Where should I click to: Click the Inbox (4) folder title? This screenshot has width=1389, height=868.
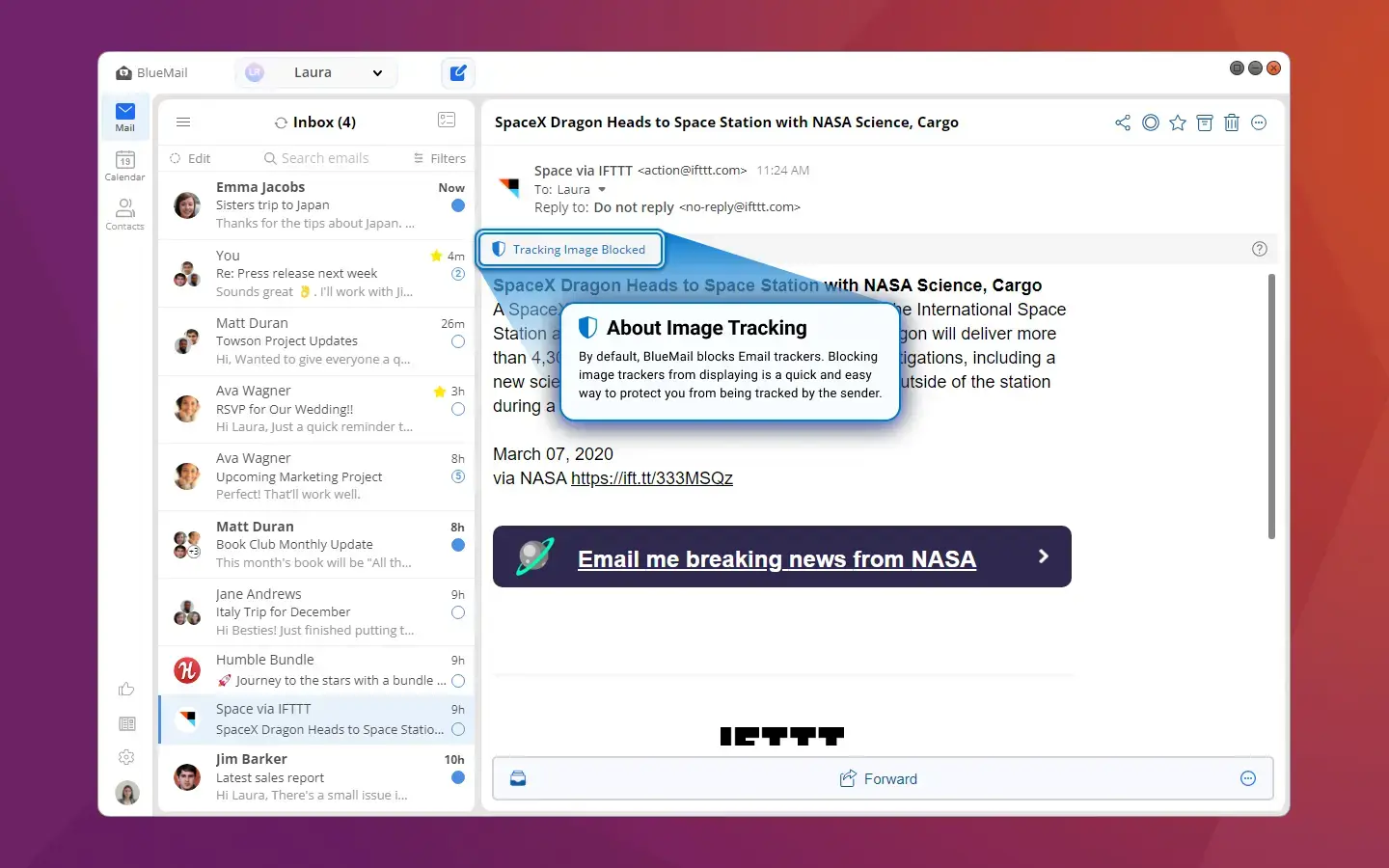324,122
